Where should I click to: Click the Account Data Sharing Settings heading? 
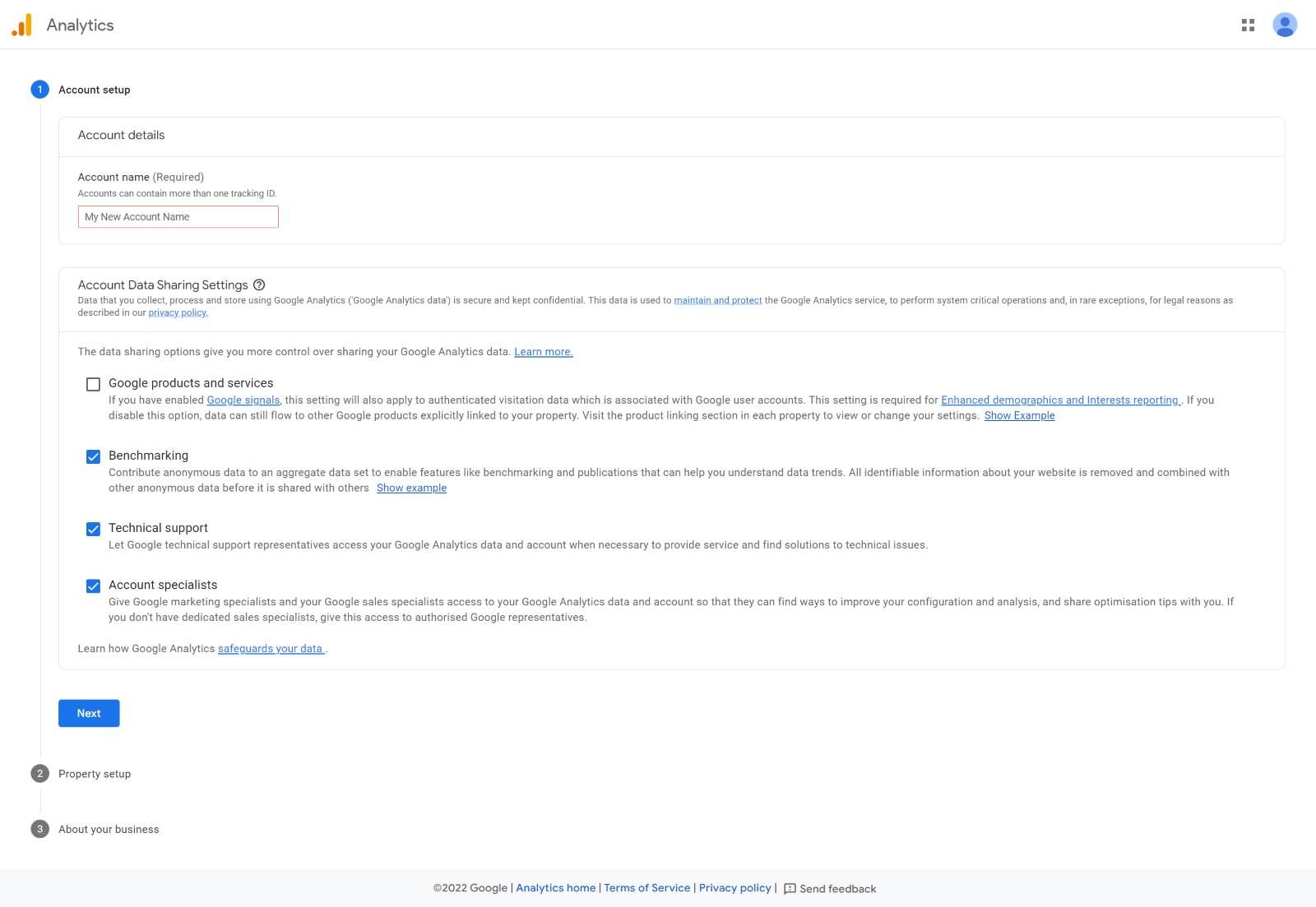163,285
